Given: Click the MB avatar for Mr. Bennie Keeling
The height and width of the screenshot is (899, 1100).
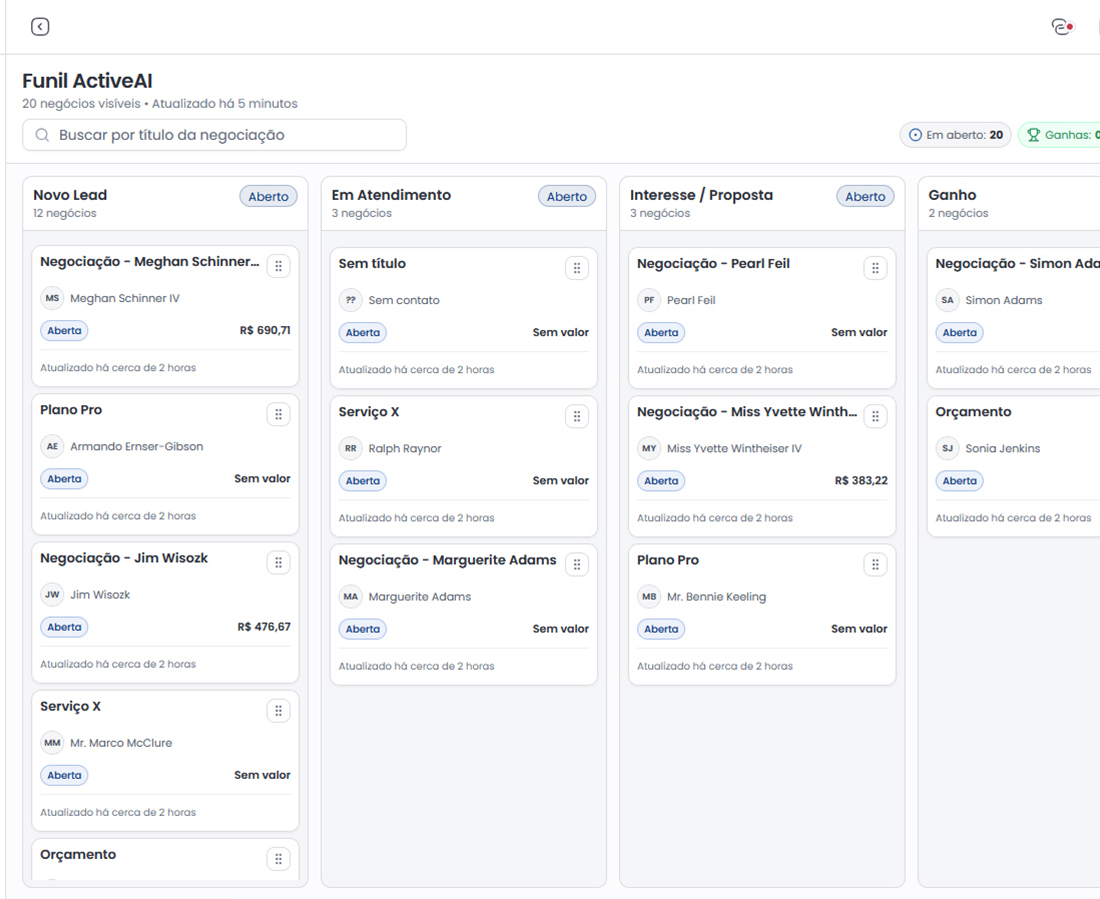Looking at the screenshot, I should click(649, 597).
